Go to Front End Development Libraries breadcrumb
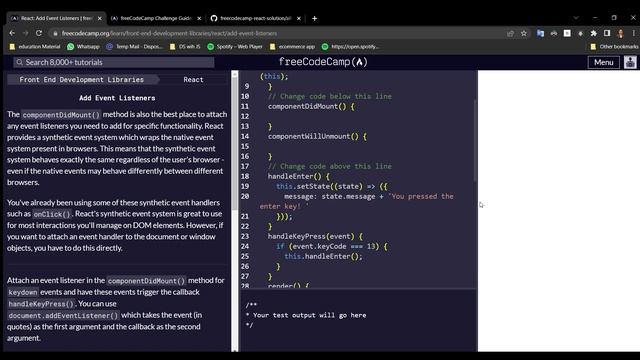This screenshot has width=640, height=360. (82, 80)
